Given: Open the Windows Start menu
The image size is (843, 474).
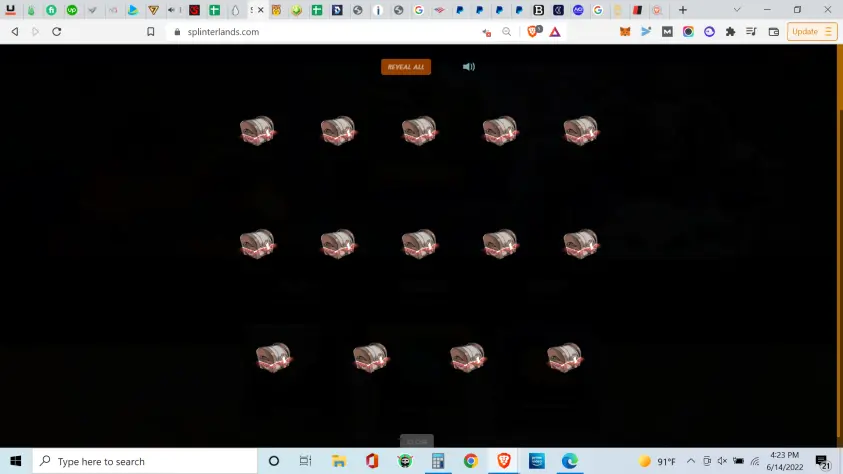Looking at the screenshot, I should (x=16, y=461).
